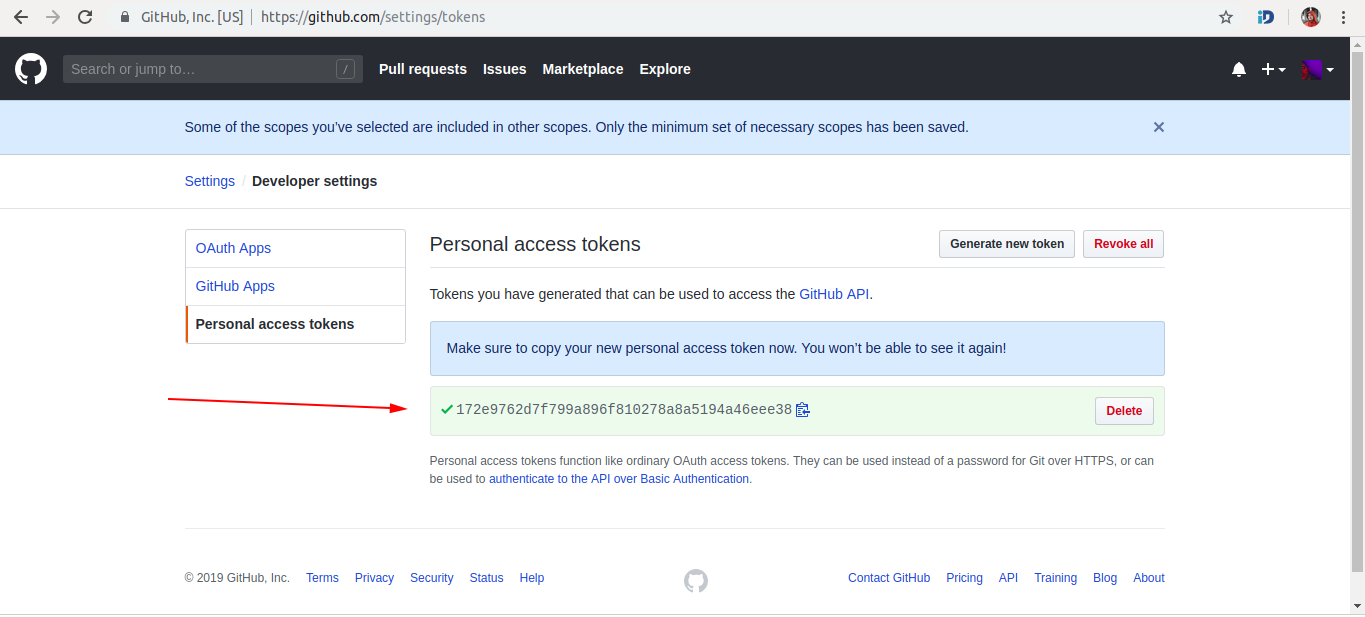Bookmark this page with the star icon

click(x=1226, y=17)
